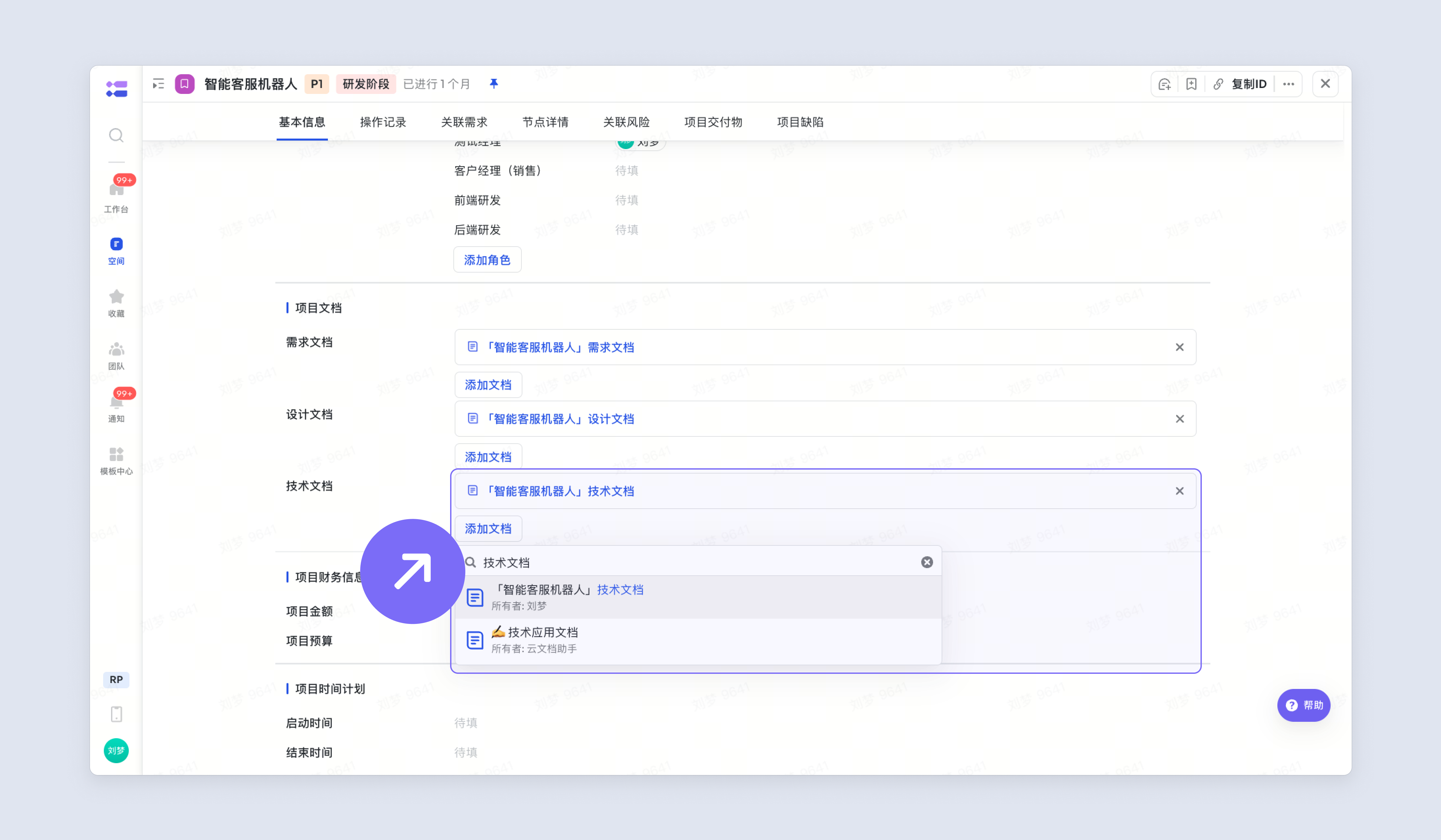Unpin the project using the pin icon

(494, 84)
